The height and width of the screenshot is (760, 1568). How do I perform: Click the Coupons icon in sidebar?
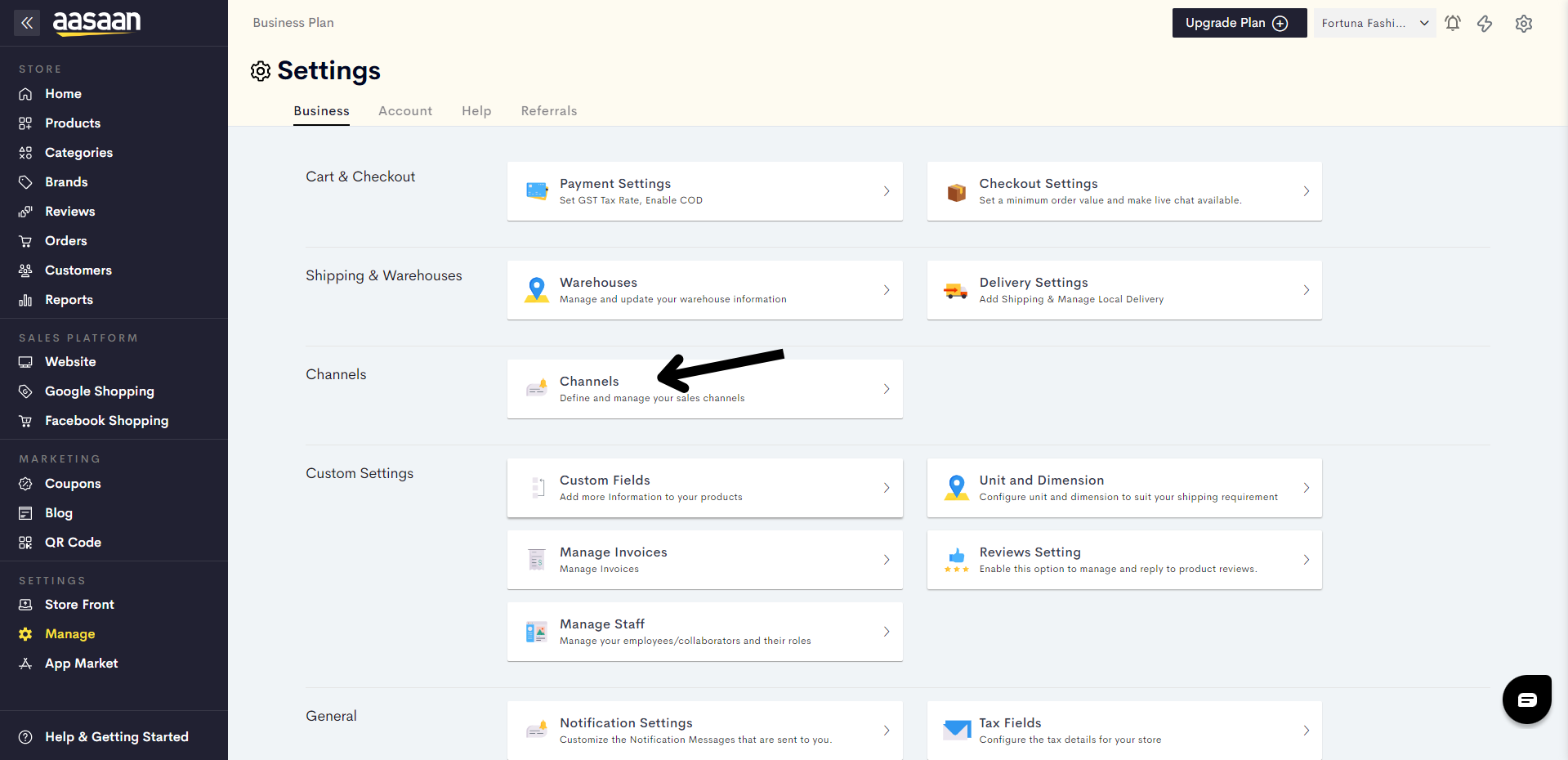pos(25,484)
